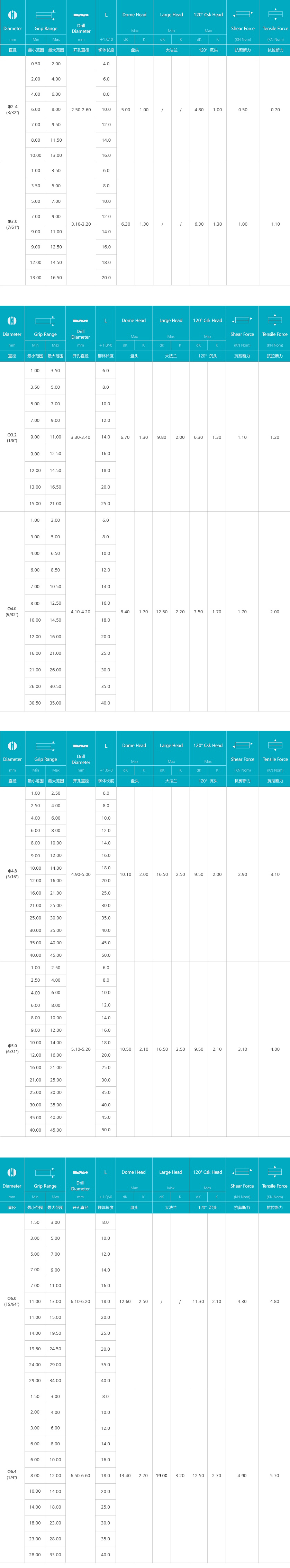Select the Φ2.4 (3/32") diameter cell
The width and height of the screenshot is (290, 1568).
[x=13, y=110]
